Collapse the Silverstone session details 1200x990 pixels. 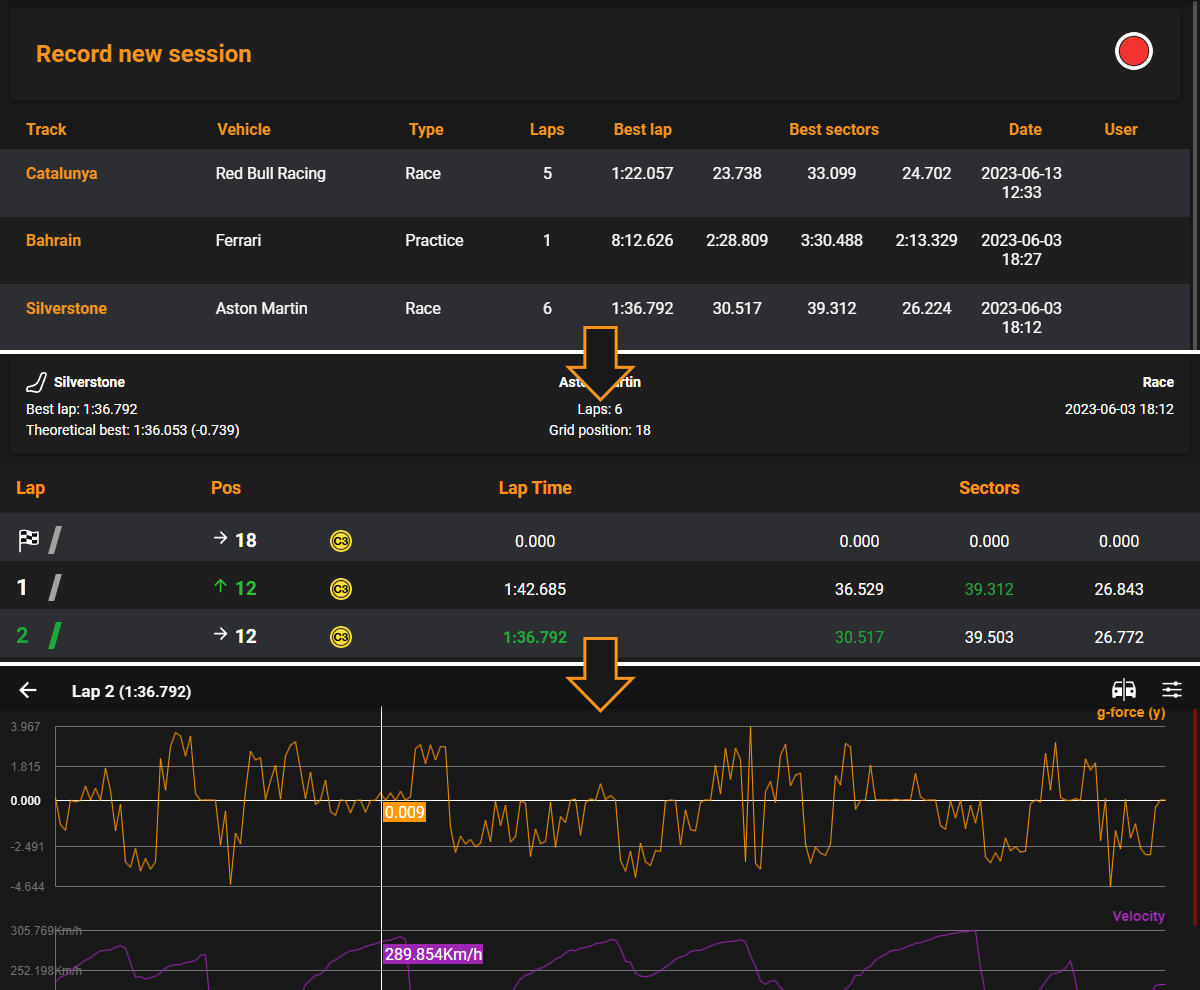[66, 308]
